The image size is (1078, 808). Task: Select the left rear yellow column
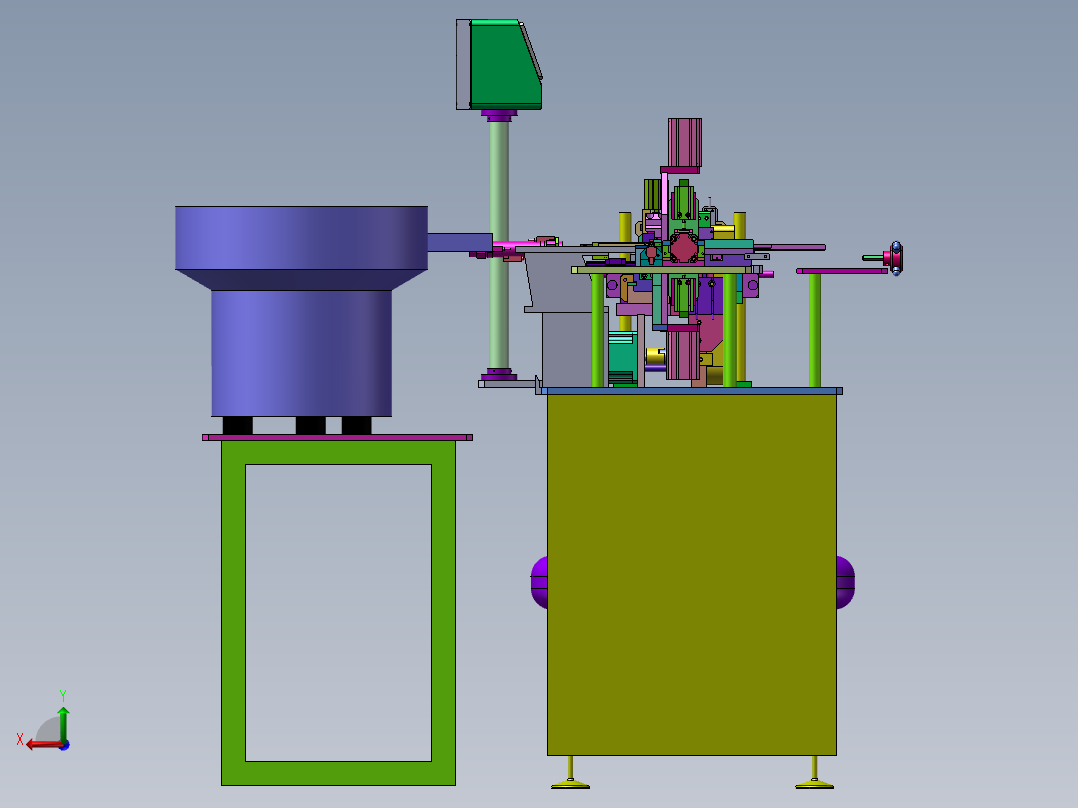tap(625, 227)
